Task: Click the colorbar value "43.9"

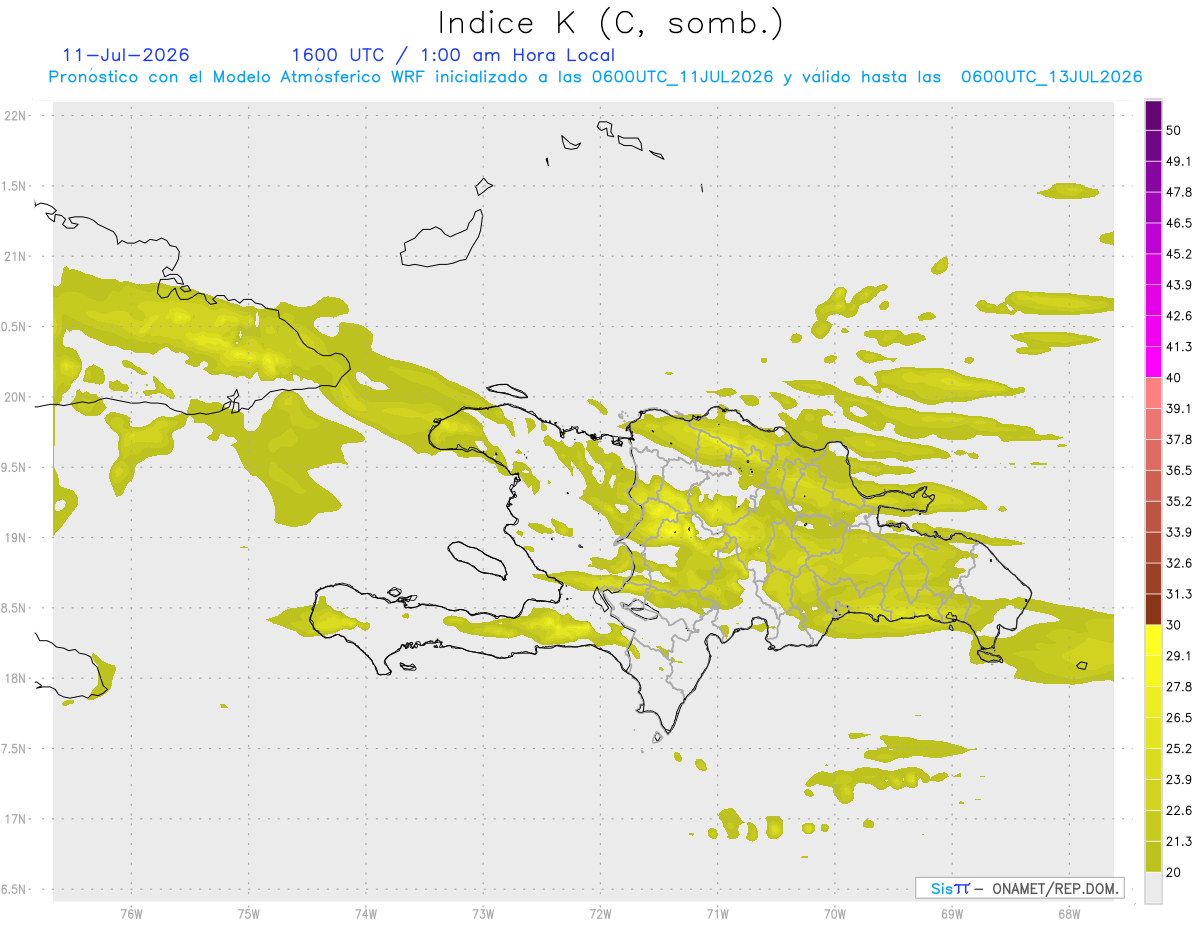Action: pyautogui.click(x=1179, y=285)
